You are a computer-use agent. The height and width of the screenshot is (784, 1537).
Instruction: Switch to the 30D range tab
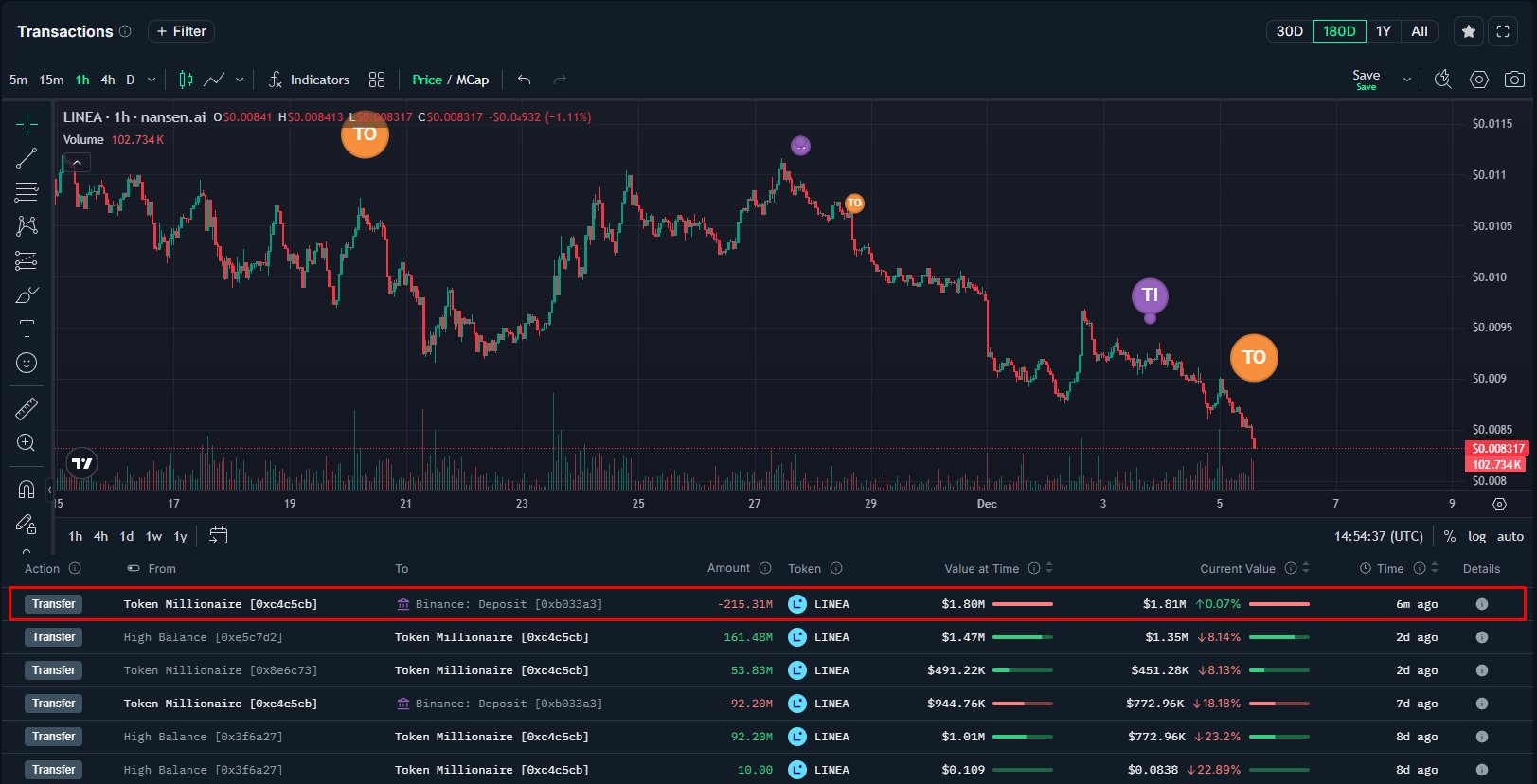pyautogui.click(x=1289, y=31)
